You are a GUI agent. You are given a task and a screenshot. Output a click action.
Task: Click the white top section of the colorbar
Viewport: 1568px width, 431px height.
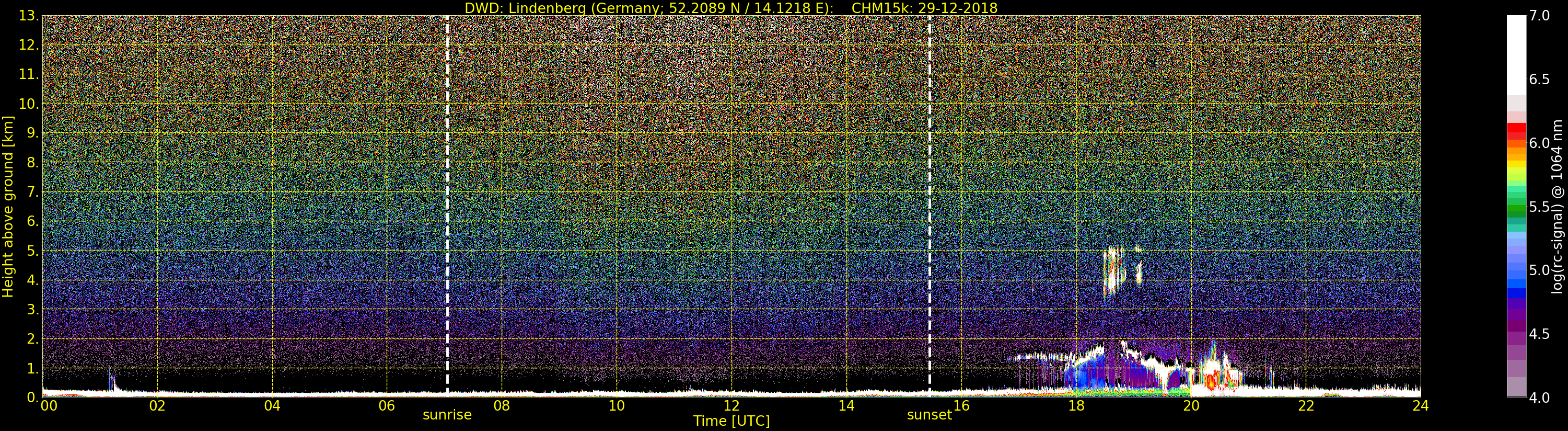[x=1516, y=55]
